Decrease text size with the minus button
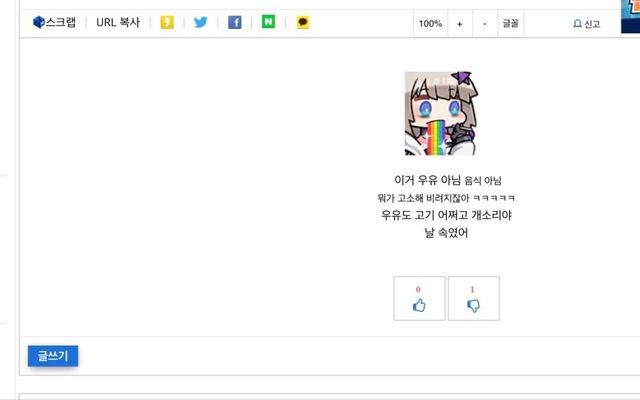The image size is (640, 400). point(485,24)
